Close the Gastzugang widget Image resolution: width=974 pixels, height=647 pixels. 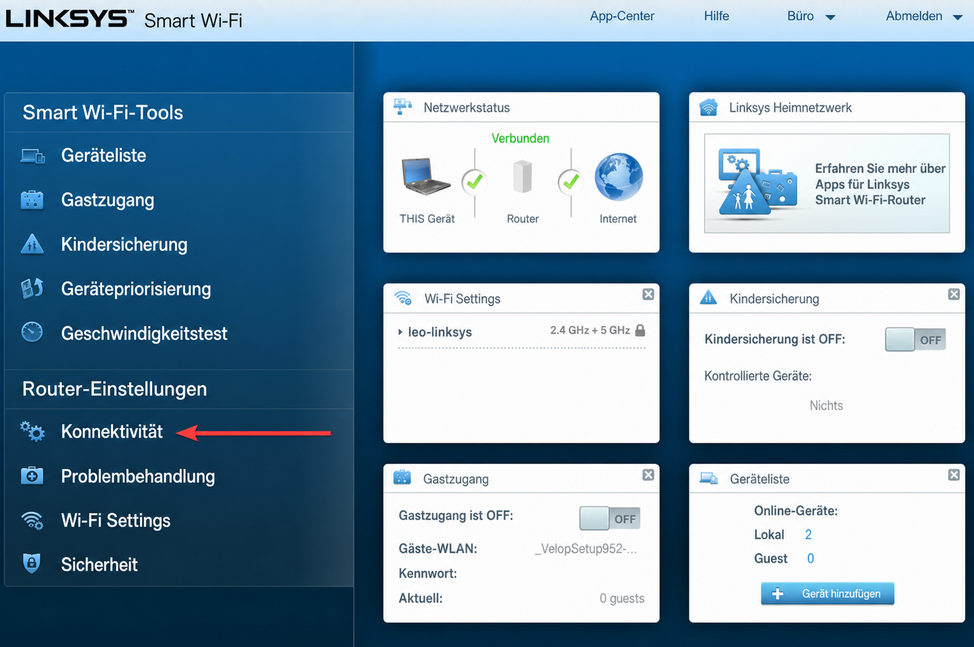click(x=648, y=475)
